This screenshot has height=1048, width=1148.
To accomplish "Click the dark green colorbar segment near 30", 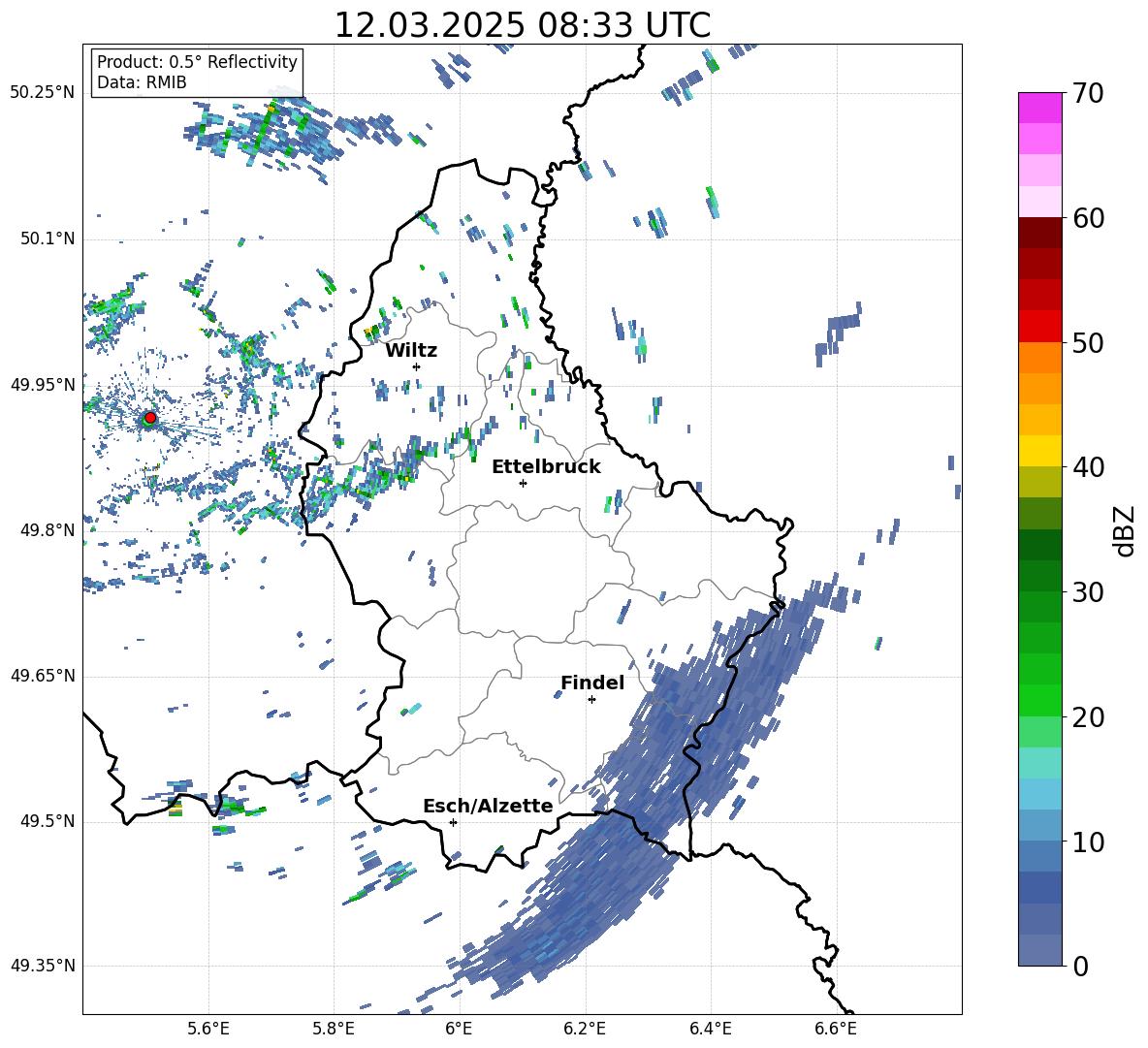I will [x=1039, y=575].
